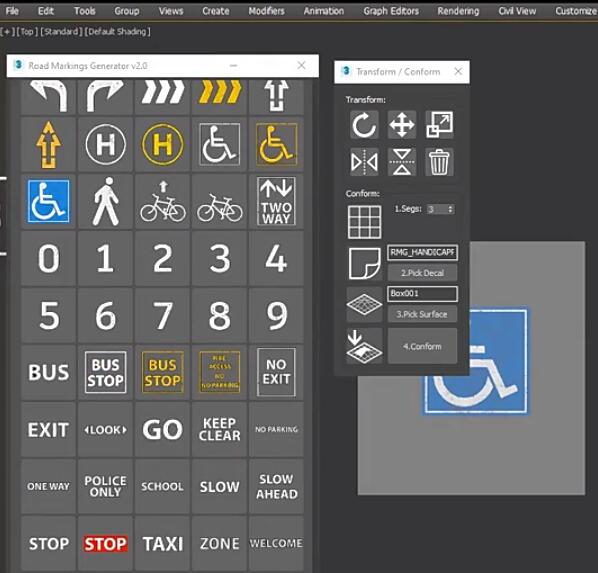Viewport: 598px width, 573px height.
Task: Select the pedestrian walking marking
Action: click(x=106, y=201)
